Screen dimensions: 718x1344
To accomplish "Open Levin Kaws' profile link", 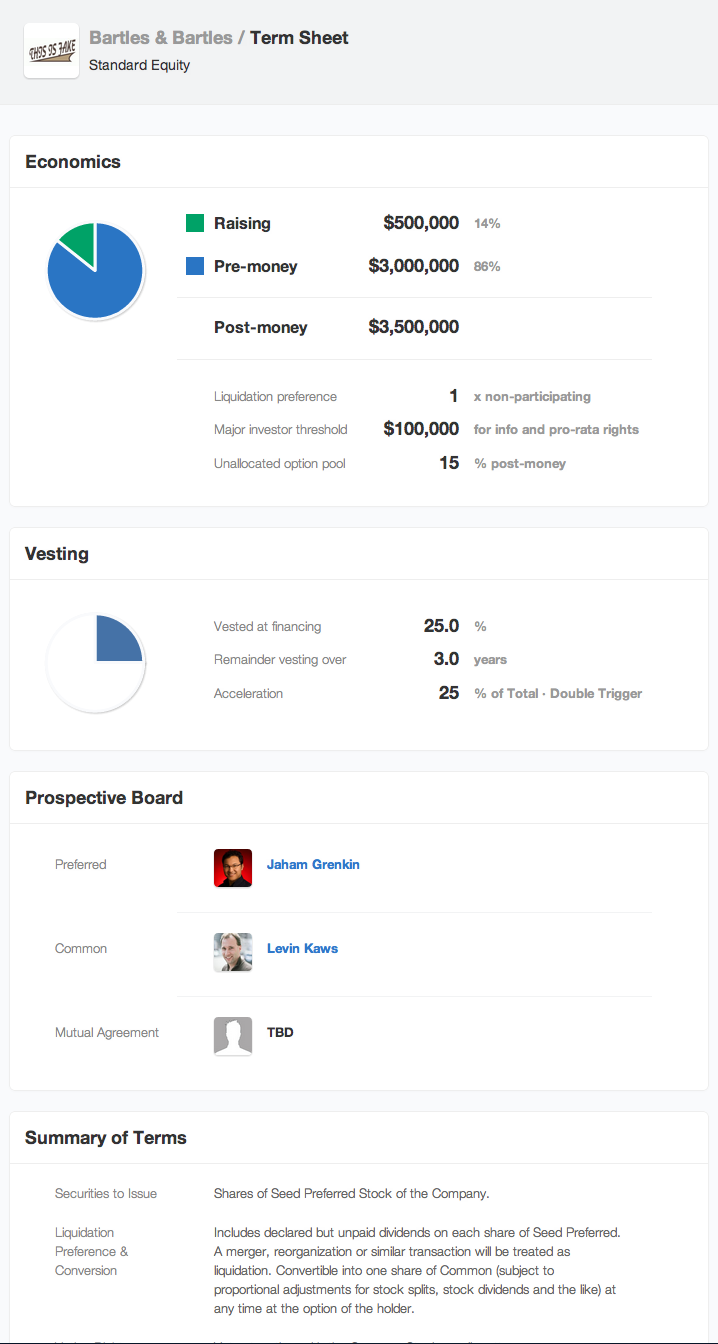I will pyautogui.click(x=302, y=948).
